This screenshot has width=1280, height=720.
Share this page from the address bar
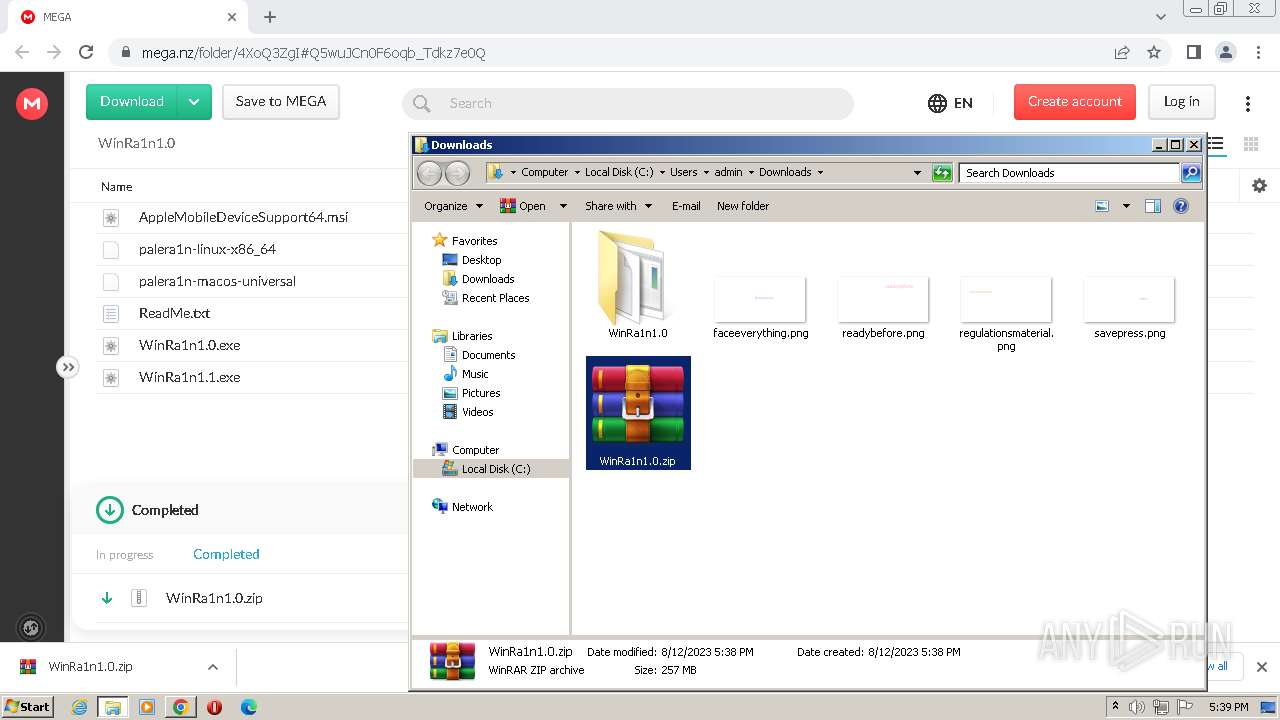[x=1122, y=52]
